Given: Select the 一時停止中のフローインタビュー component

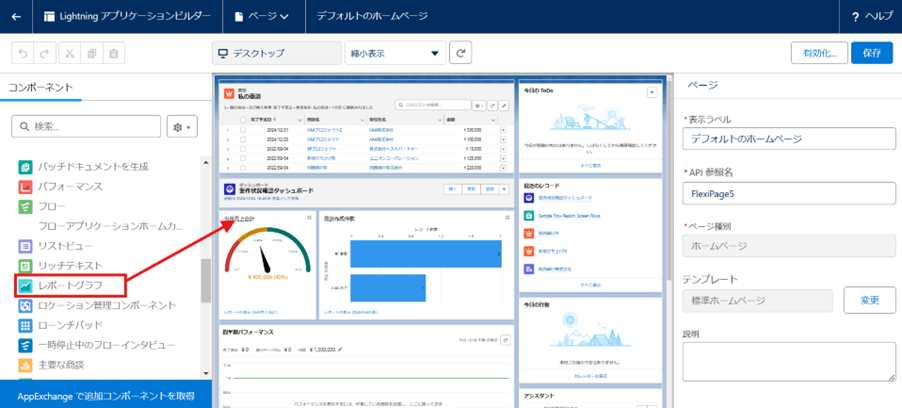Looking at the screenshot, I should [x=97, y=345].
